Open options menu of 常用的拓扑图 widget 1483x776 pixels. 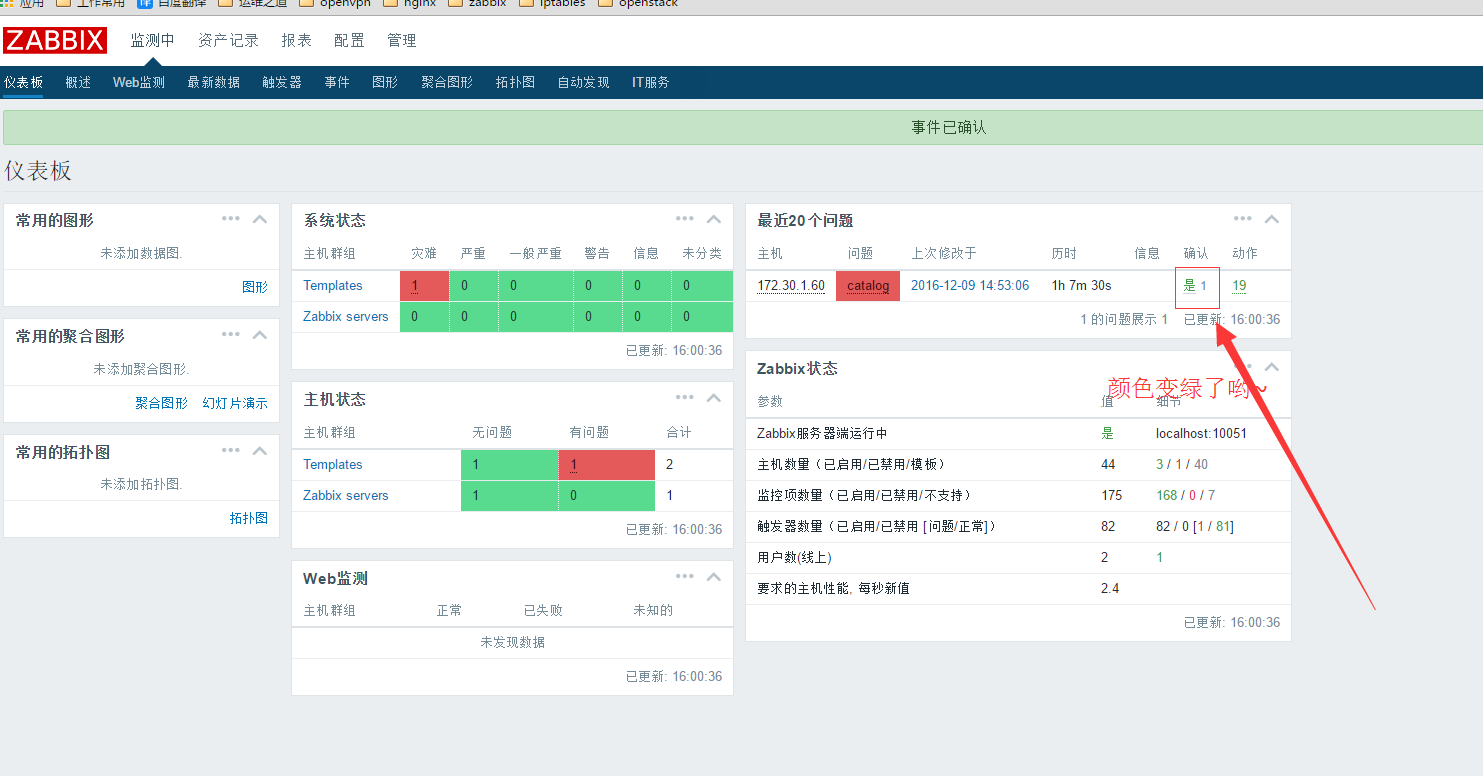(231, 451)
